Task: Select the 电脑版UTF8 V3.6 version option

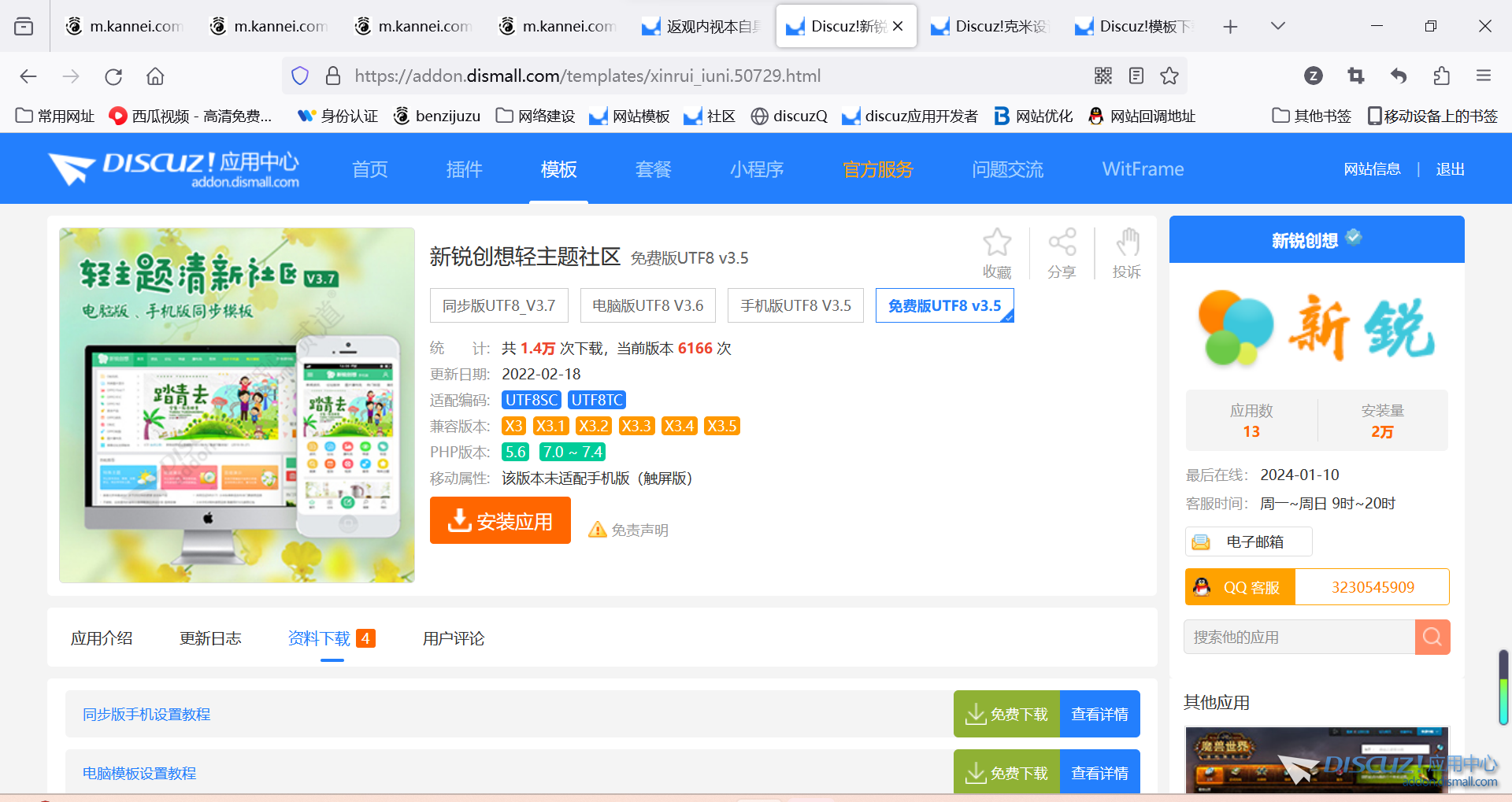Action: (x=647, y=305)
